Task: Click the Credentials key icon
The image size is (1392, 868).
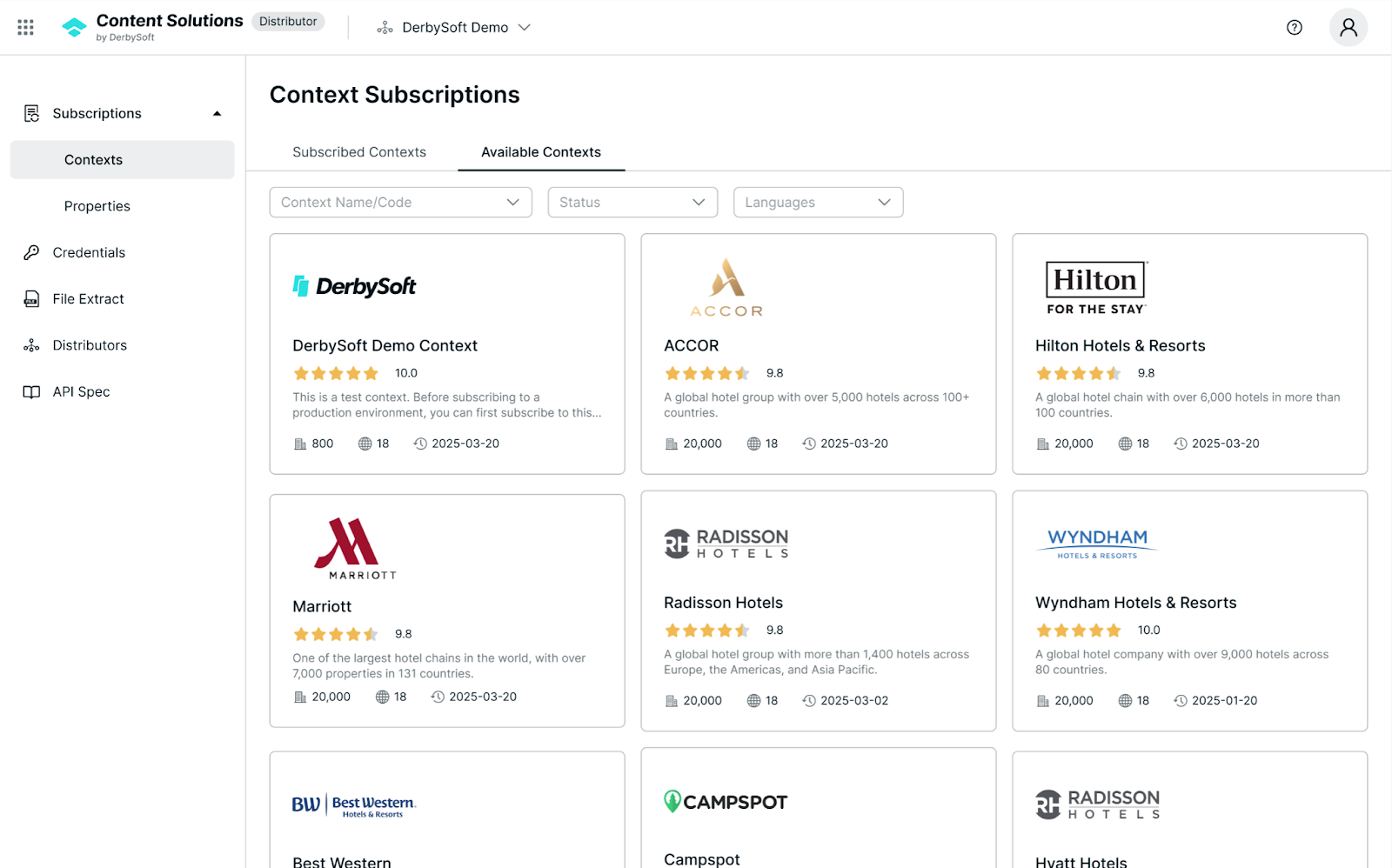Action: pos(31,252)
